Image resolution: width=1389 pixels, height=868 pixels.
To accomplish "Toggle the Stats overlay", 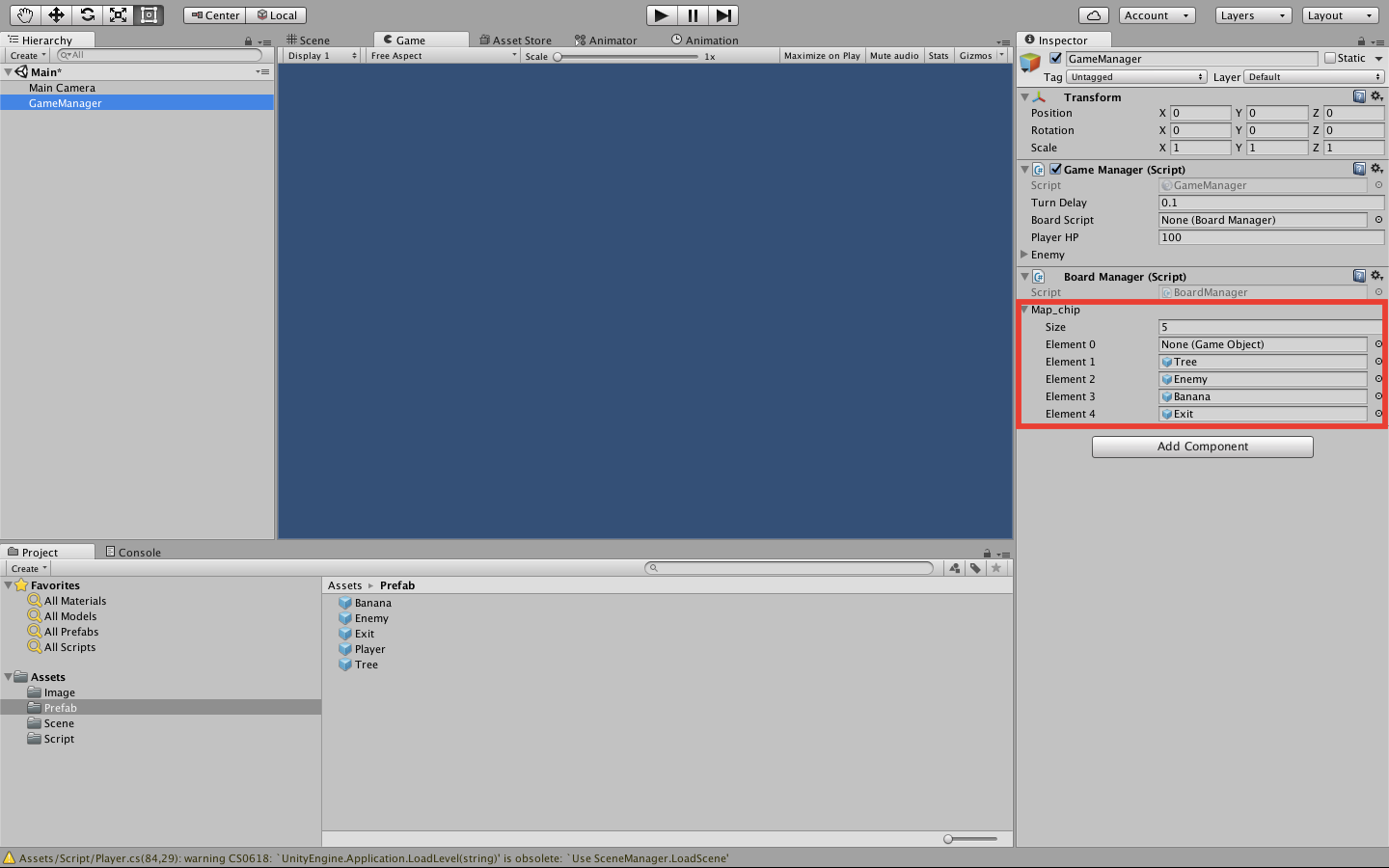I will point(939,56).
